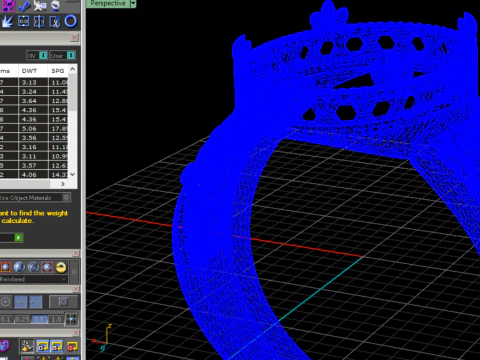This screenshot has height=360, width=480.
Task: Close the metal weight panel
Action: [74, 37]
